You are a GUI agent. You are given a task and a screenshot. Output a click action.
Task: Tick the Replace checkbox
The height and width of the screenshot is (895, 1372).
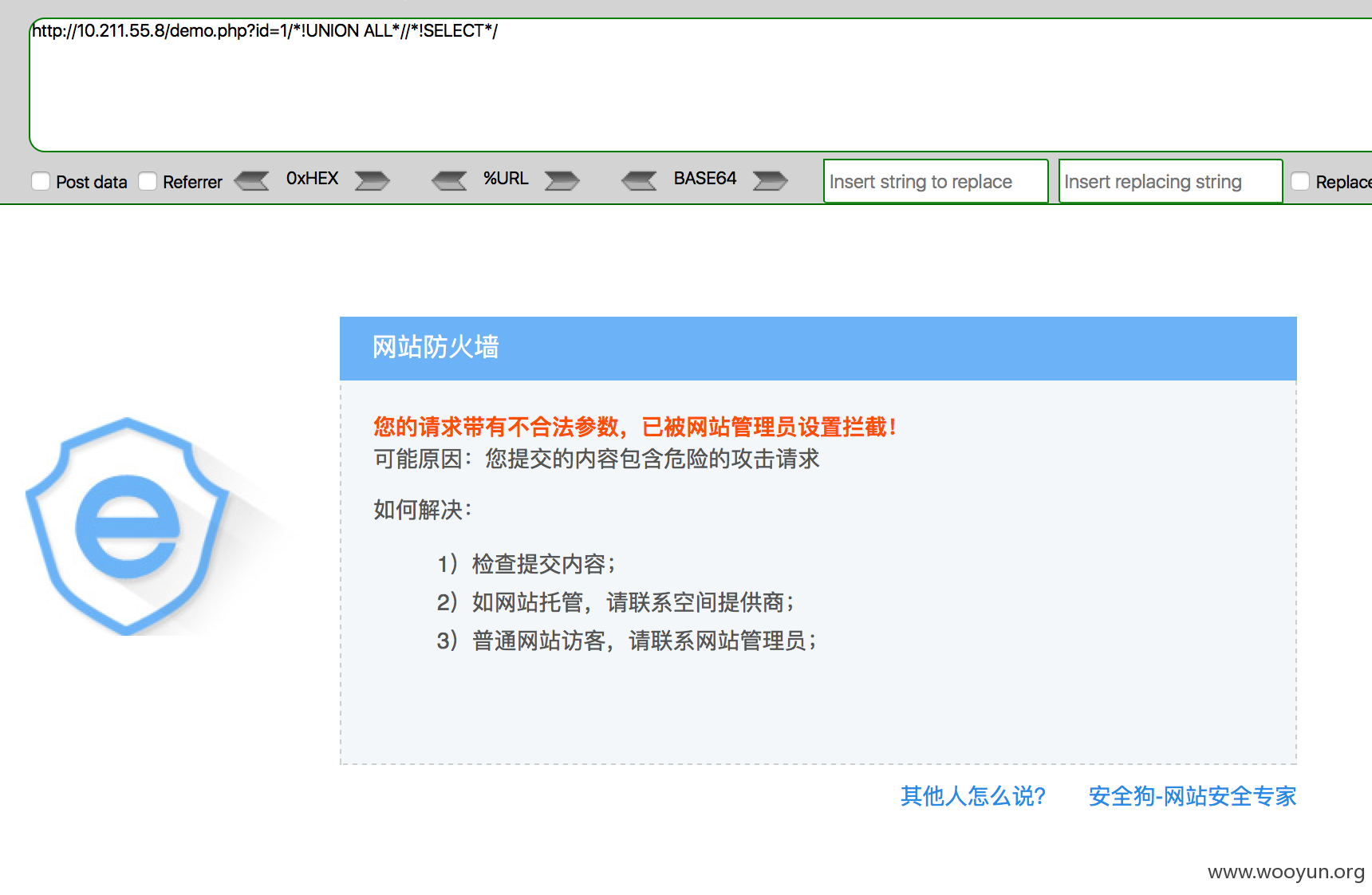(x=1300, y=181)
